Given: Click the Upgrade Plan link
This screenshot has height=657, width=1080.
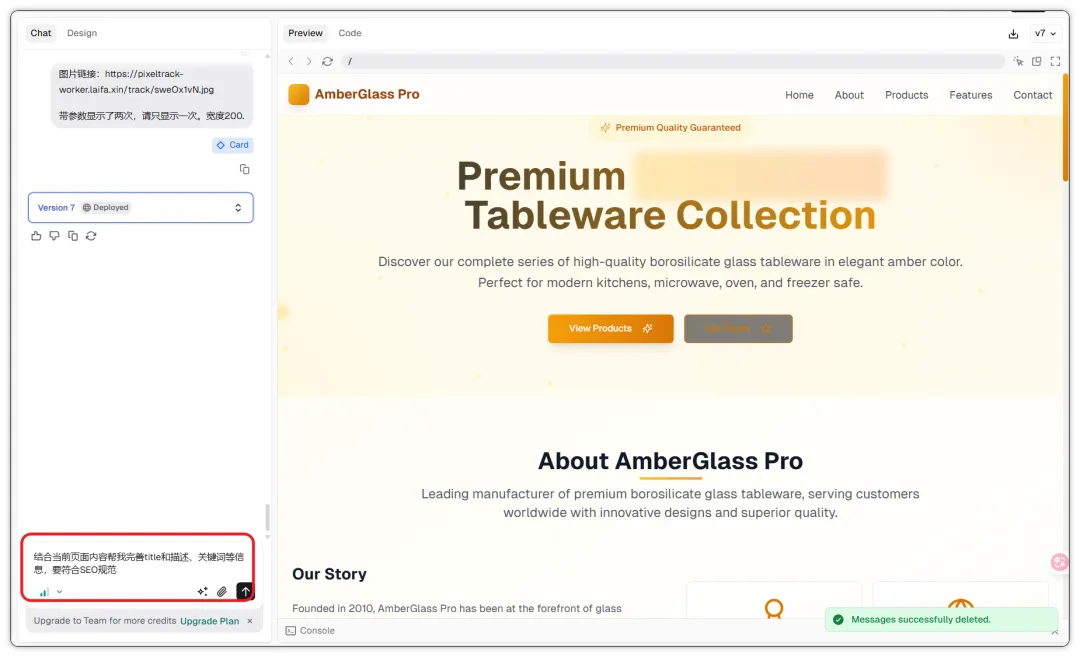Looking at the screenshot, I should pyautogui.click(x=209, y=621).
